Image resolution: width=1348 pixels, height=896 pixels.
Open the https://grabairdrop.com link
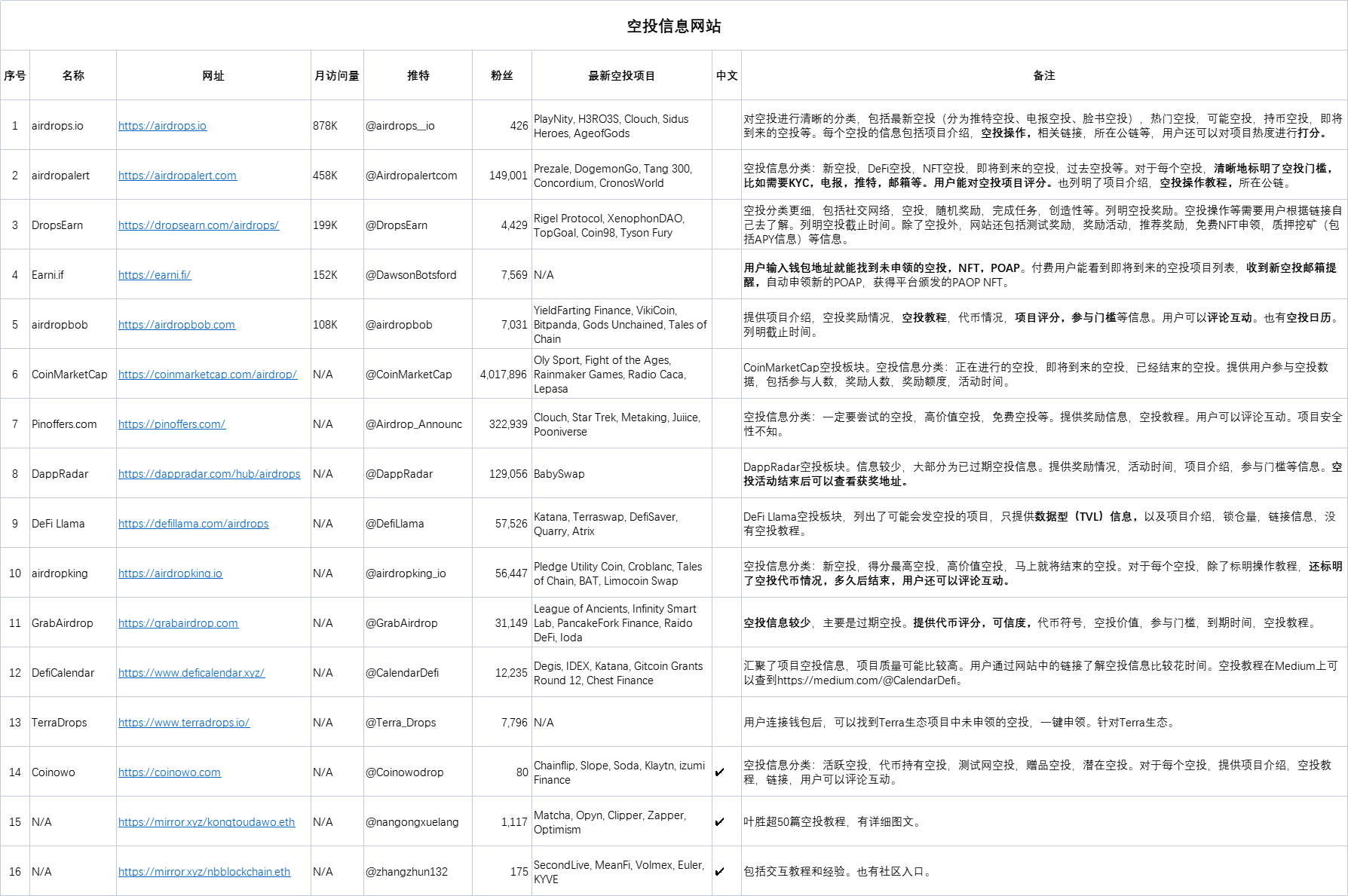[x=178, y=623]
